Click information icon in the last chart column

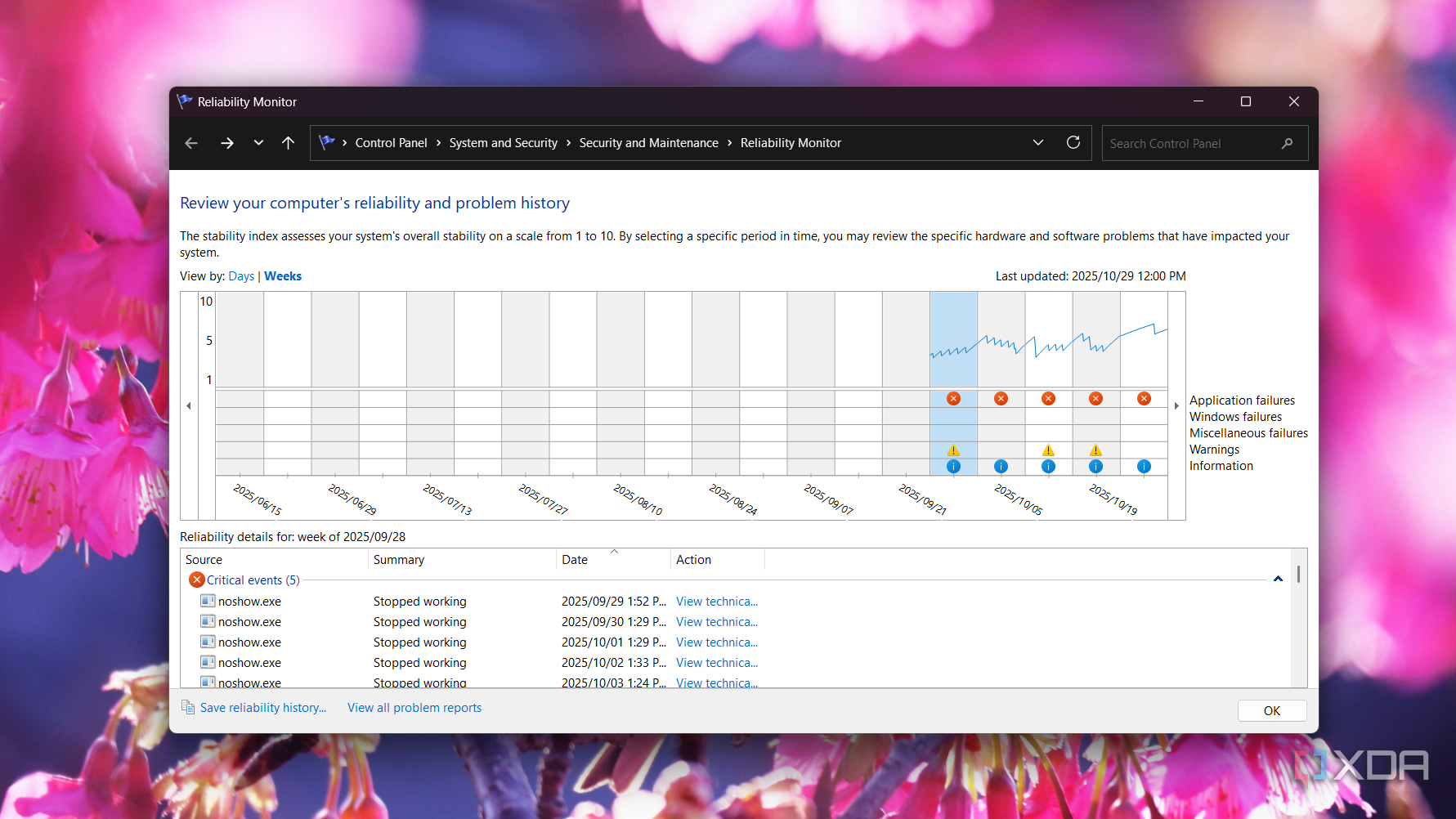1144,467
